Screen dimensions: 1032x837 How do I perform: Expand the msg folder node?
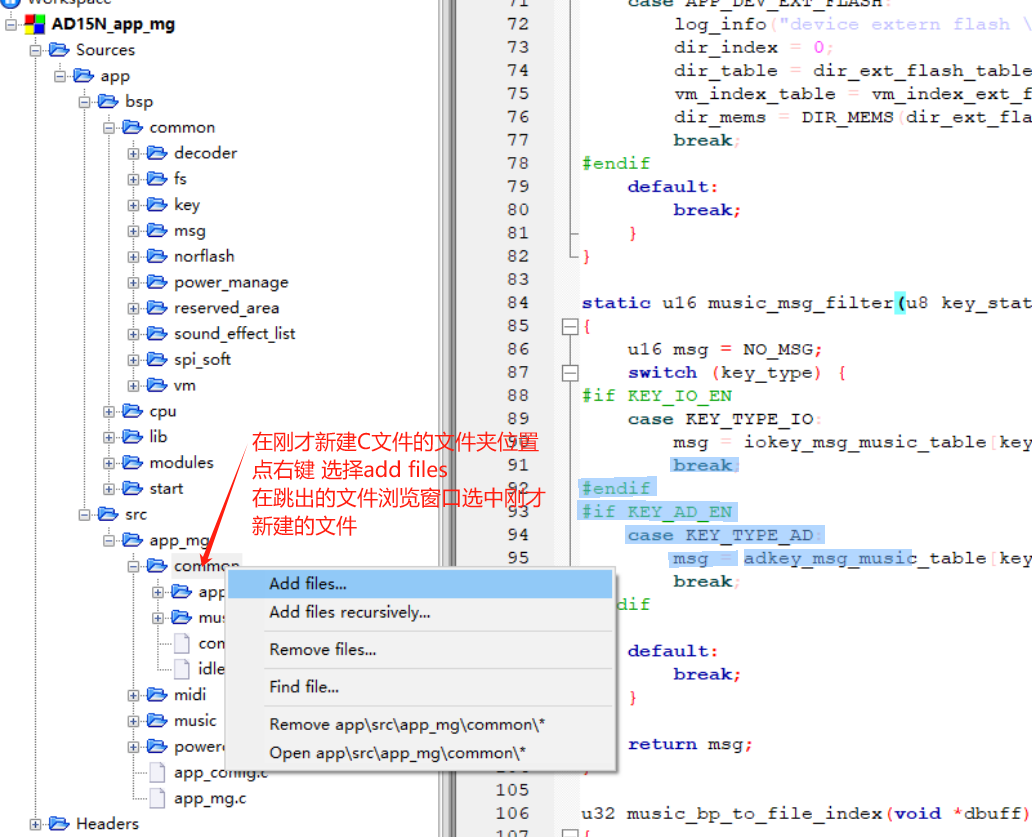[x=134, y=231]
